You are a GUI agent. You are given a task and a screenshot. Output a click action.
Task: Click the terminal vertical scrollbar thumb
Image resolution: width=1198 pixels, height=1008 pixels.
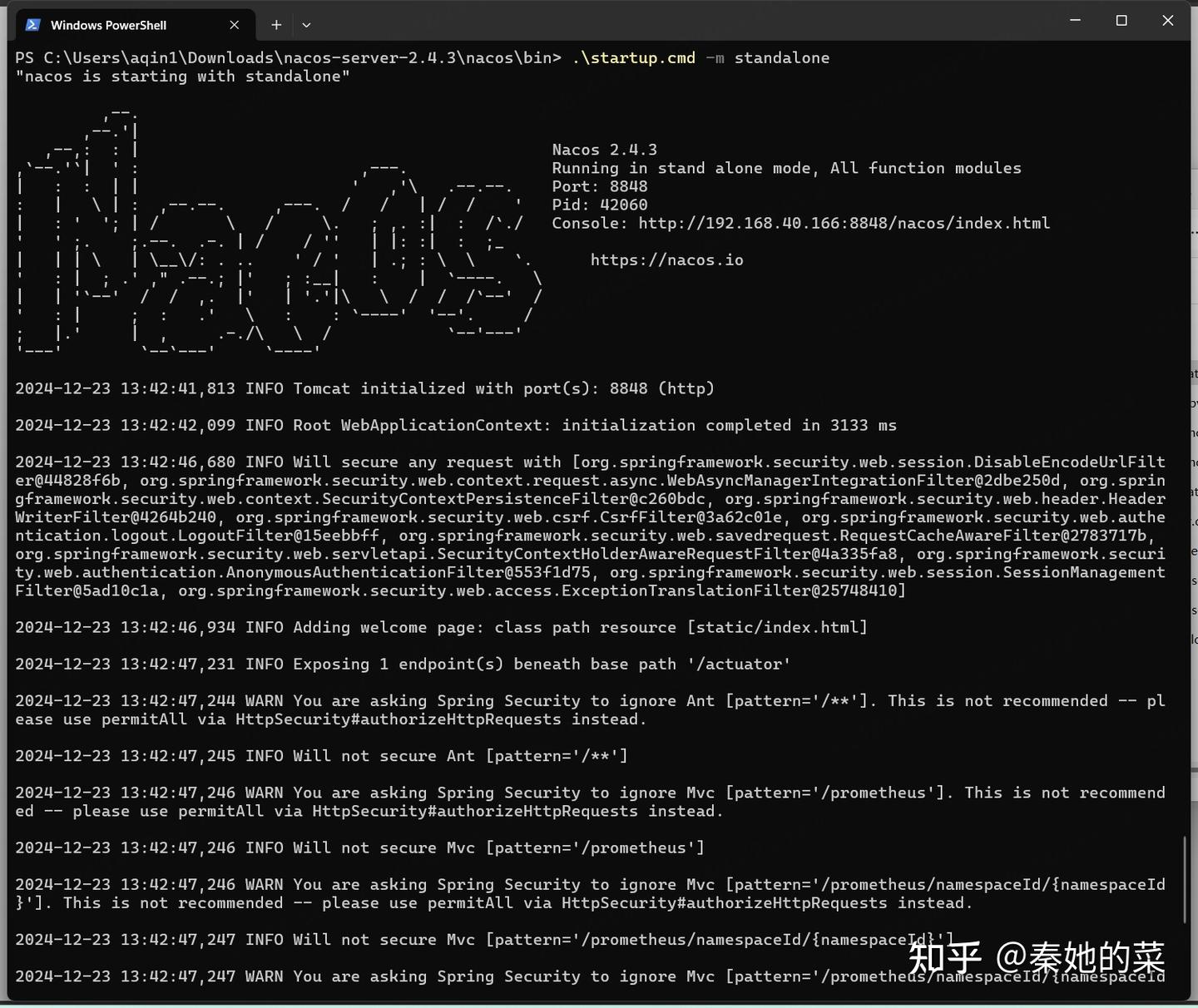[x=1185, y=879]
